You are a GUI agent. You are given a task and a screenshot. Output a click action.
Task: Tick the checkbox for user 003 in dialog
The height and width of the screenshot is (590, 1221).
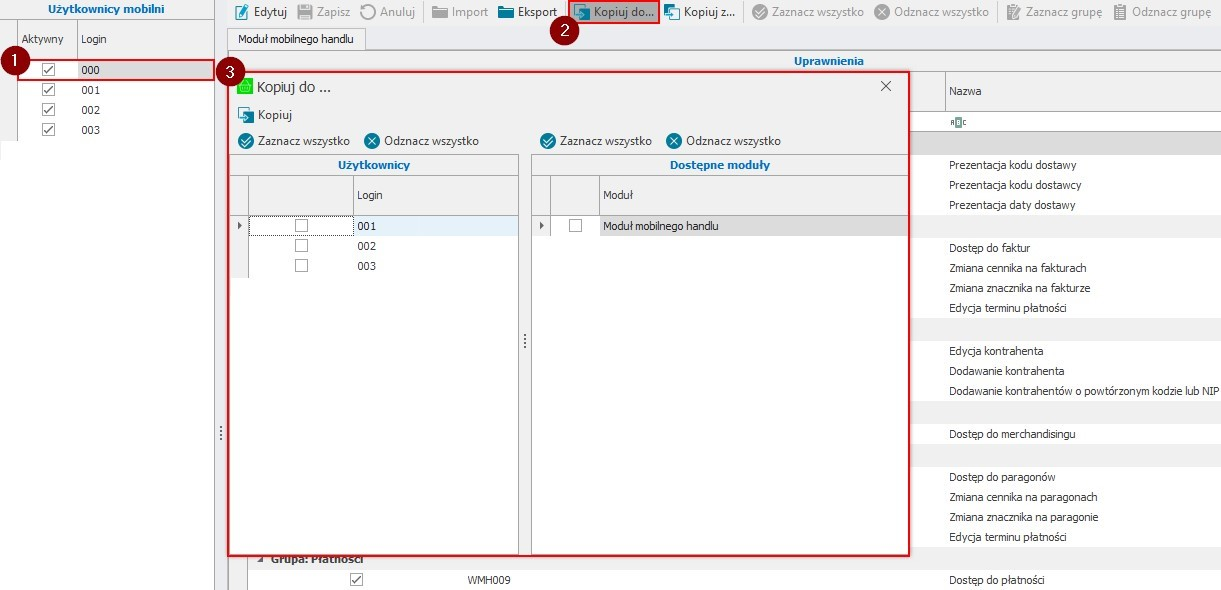tap(301, 266)
